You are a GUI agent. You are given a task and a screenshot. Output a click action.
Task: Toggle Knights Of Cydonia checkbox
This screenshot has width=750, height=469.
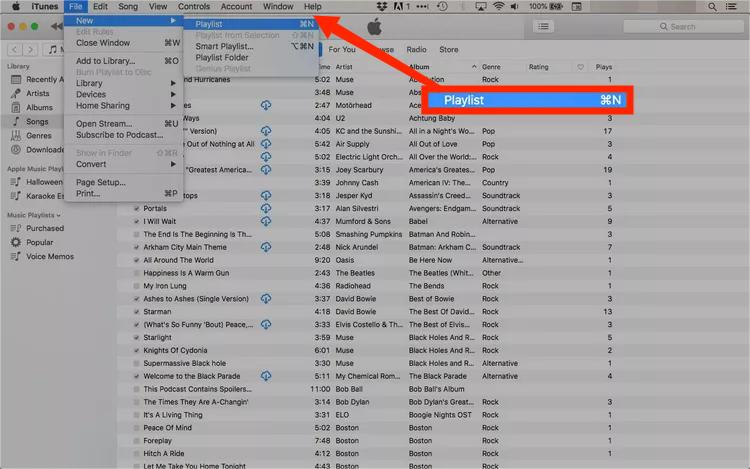click(136, 350)
